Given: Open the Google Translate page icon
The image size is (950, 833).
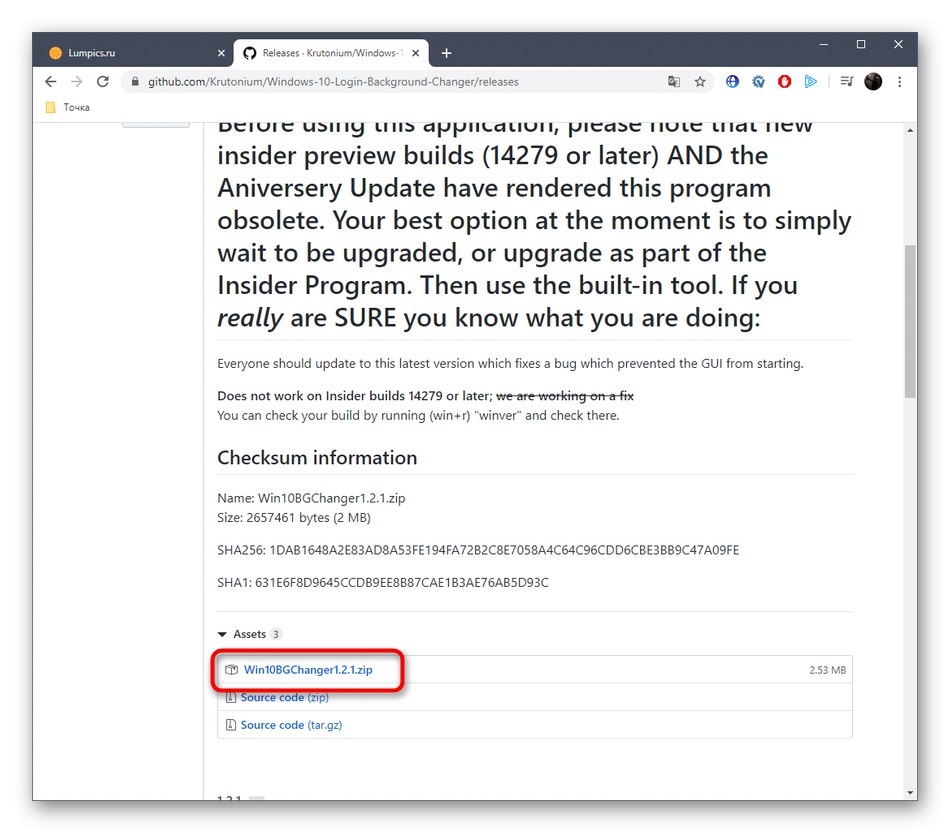Looking at the screenshot, I should (674, 82).
